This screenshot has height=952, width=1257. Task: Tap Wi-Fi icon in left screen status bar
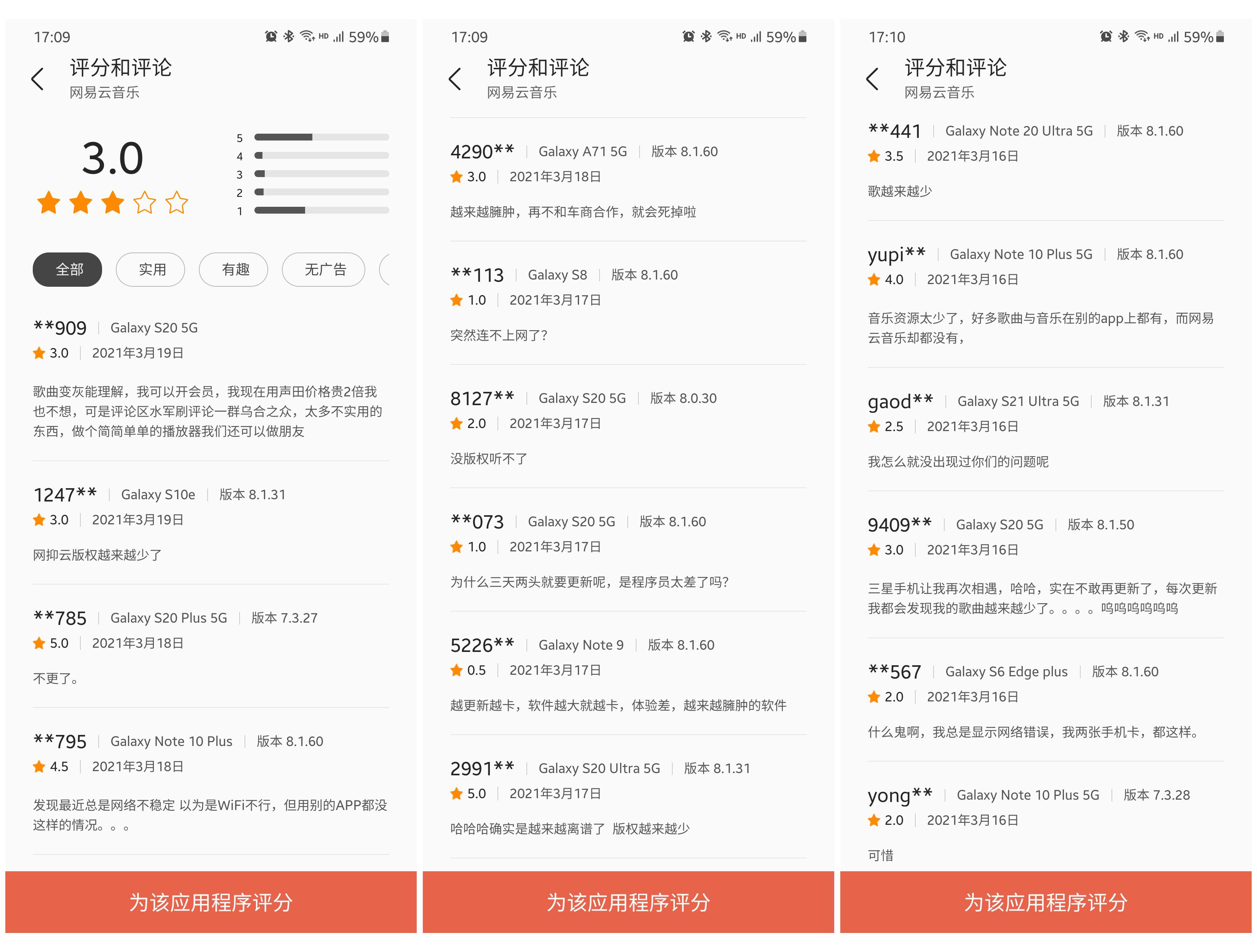307,37
